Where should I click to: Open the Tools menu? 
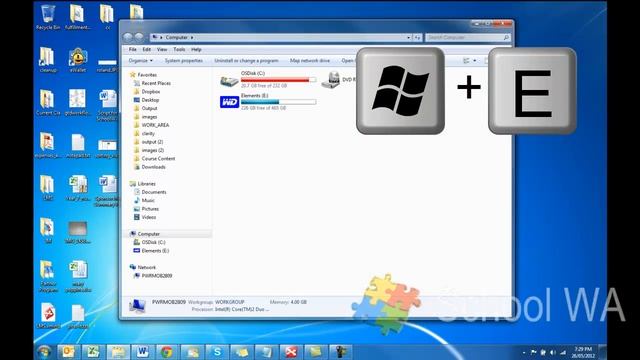tap(179, 49)
